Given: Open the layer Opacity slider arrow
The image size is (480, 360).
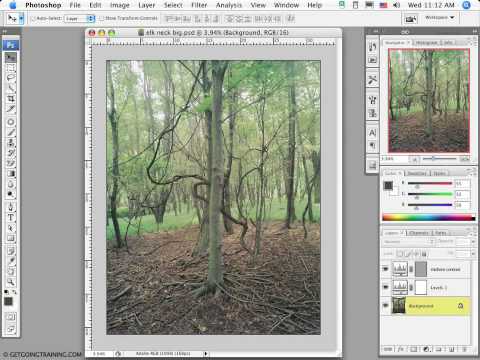Looking at the screenshot, I should point(473,242).
